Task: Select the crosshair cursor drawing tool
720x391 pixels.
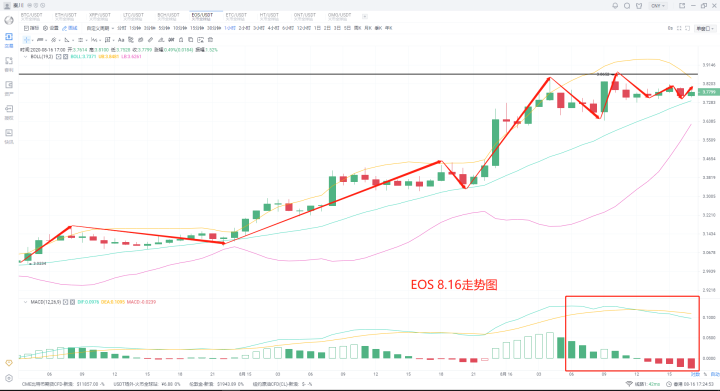Action: click(27, 40)
